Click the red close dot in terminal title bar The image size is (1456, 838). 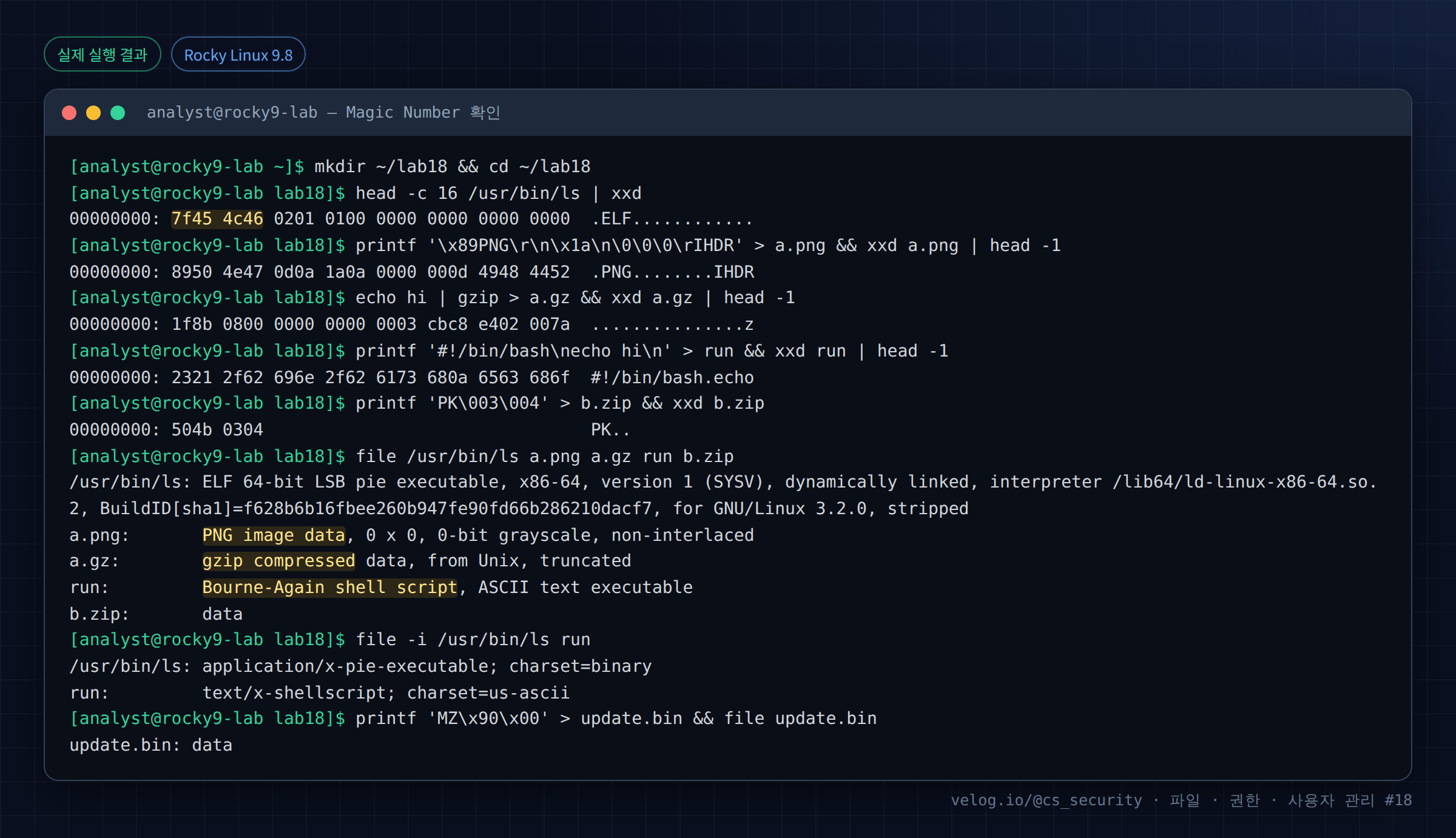69,113
